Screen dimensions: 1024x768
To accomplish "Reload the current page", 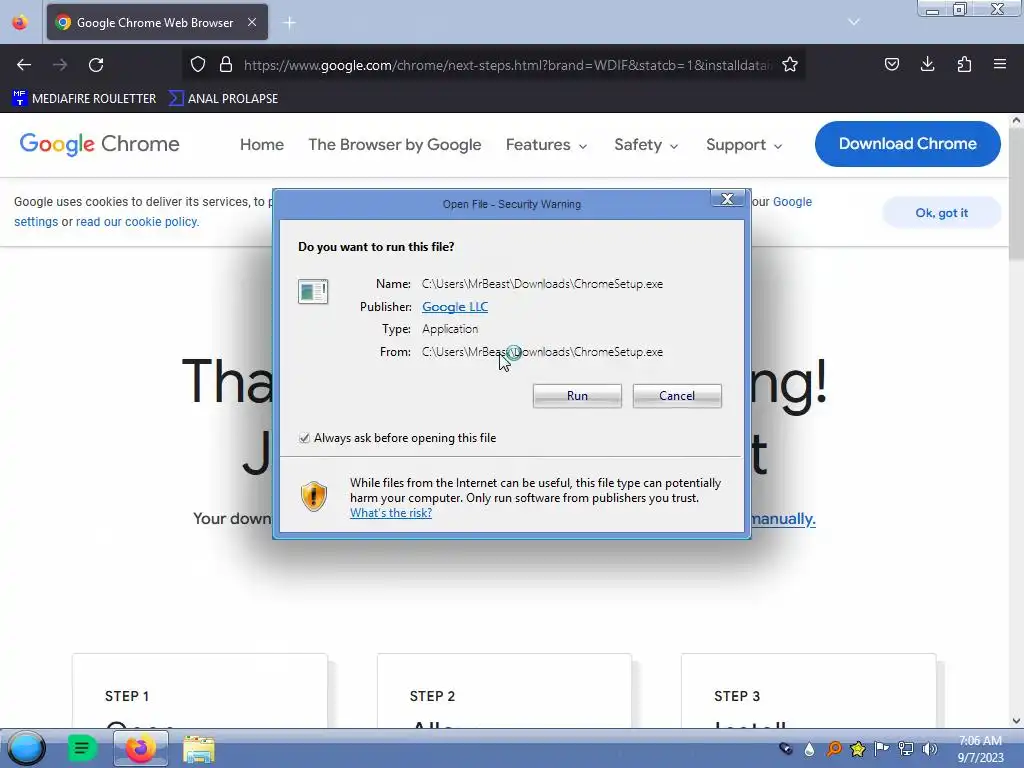I will [96, 65].
